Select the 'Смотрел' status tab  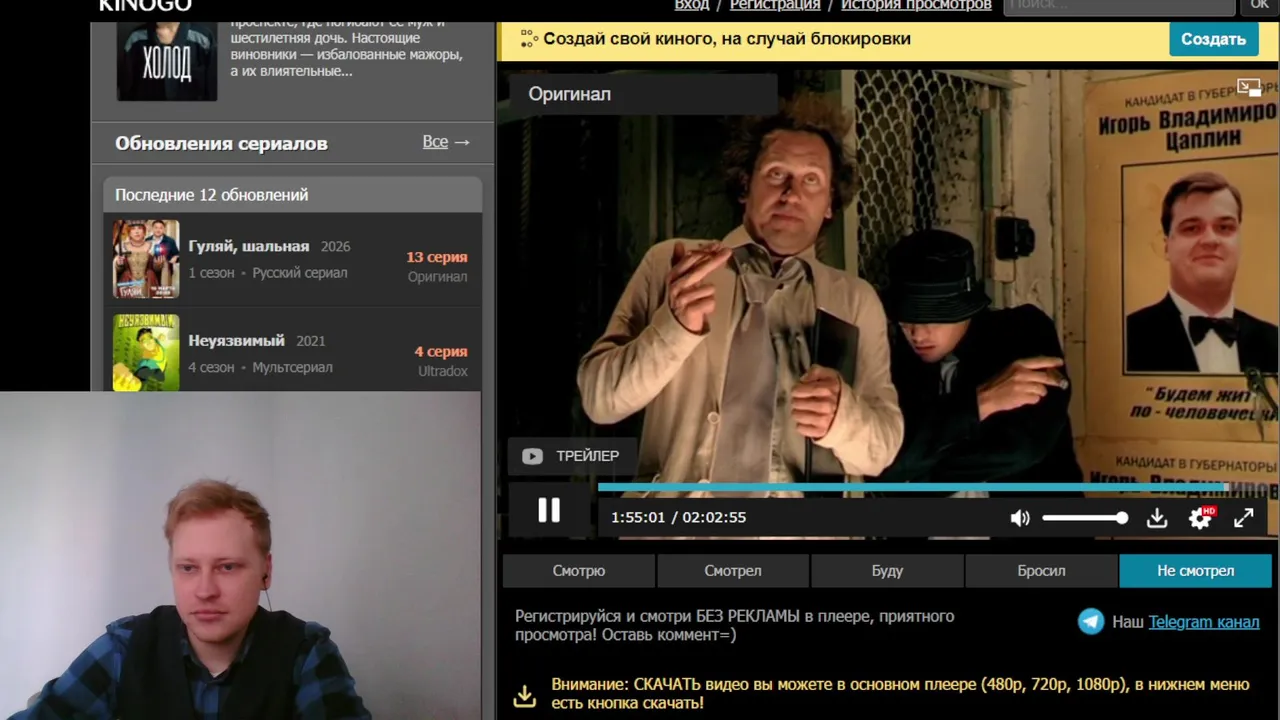point(733,571)
